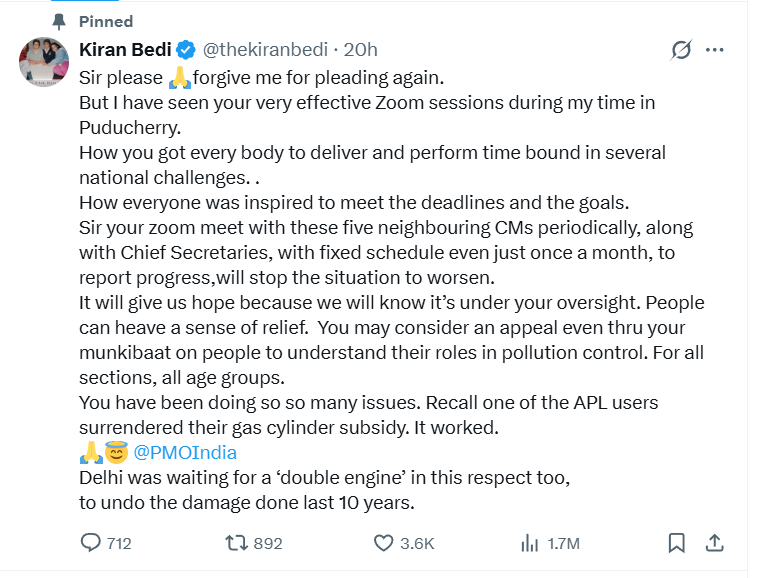Click the pin icon beside Pinned
The height and width of the screenshot is (578, 760).
tap(58, 21)
